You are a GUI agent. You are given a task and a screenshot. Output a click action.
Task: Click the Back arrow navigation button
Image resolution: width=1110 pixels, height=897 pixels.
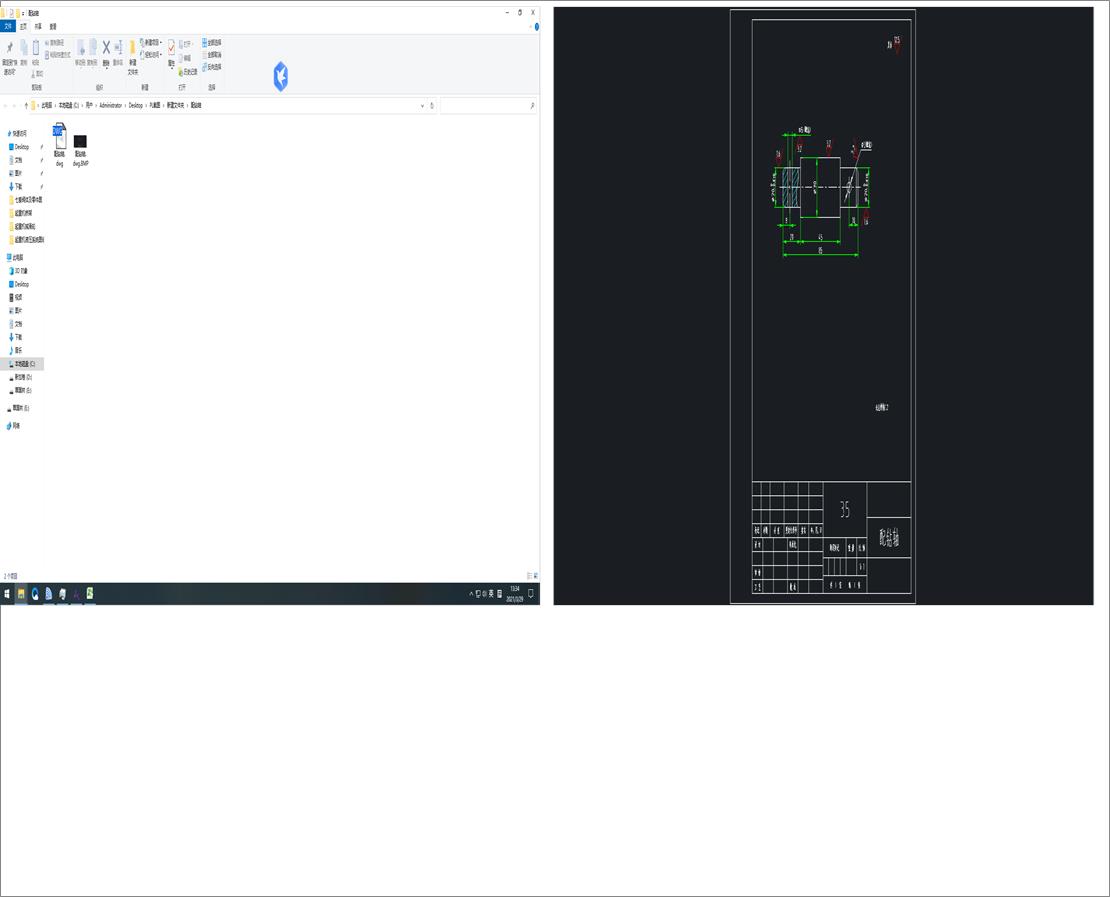tap(6, 105)
